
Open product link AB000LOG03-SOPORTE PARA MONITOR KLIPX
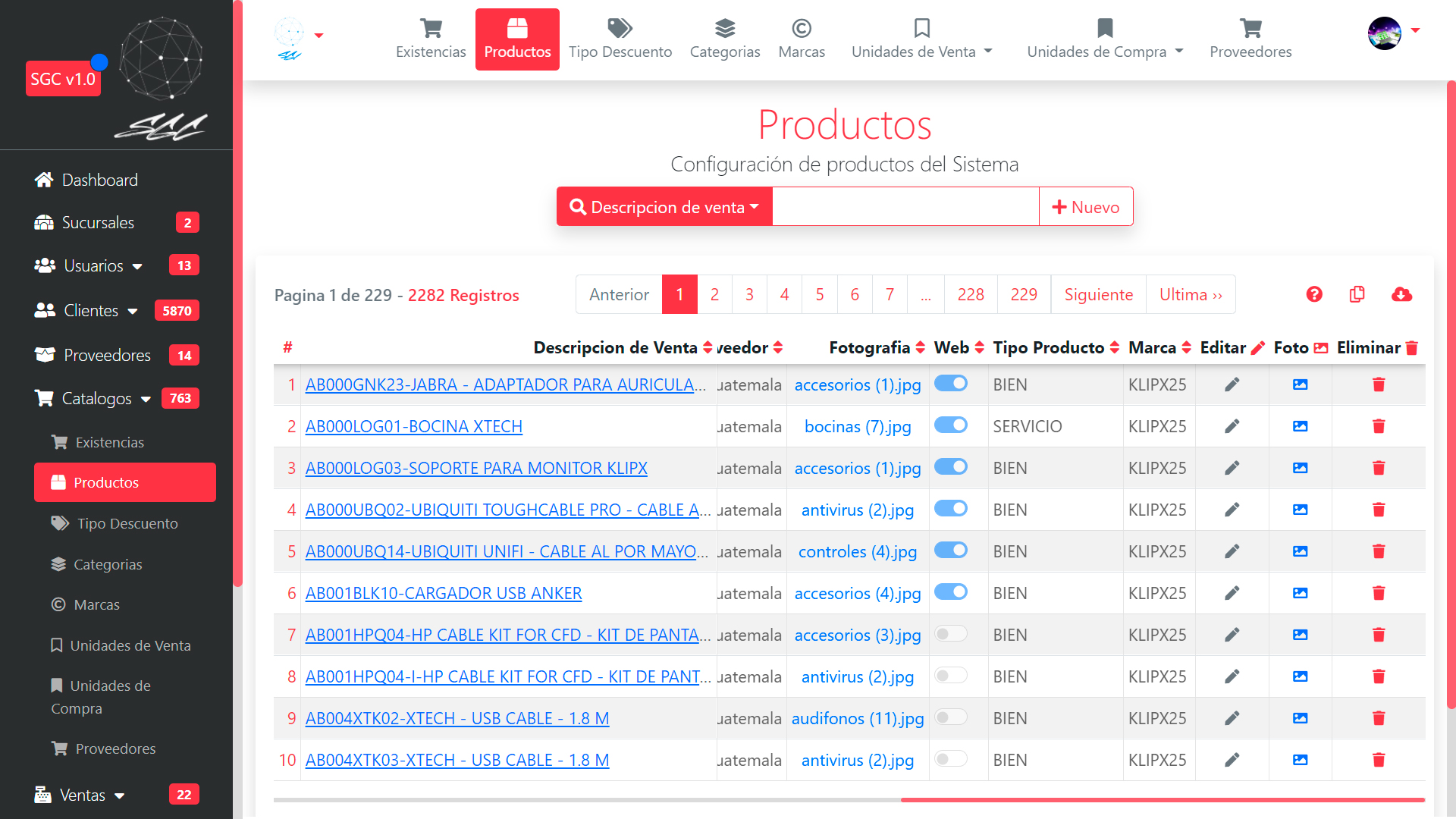point(476,469)
